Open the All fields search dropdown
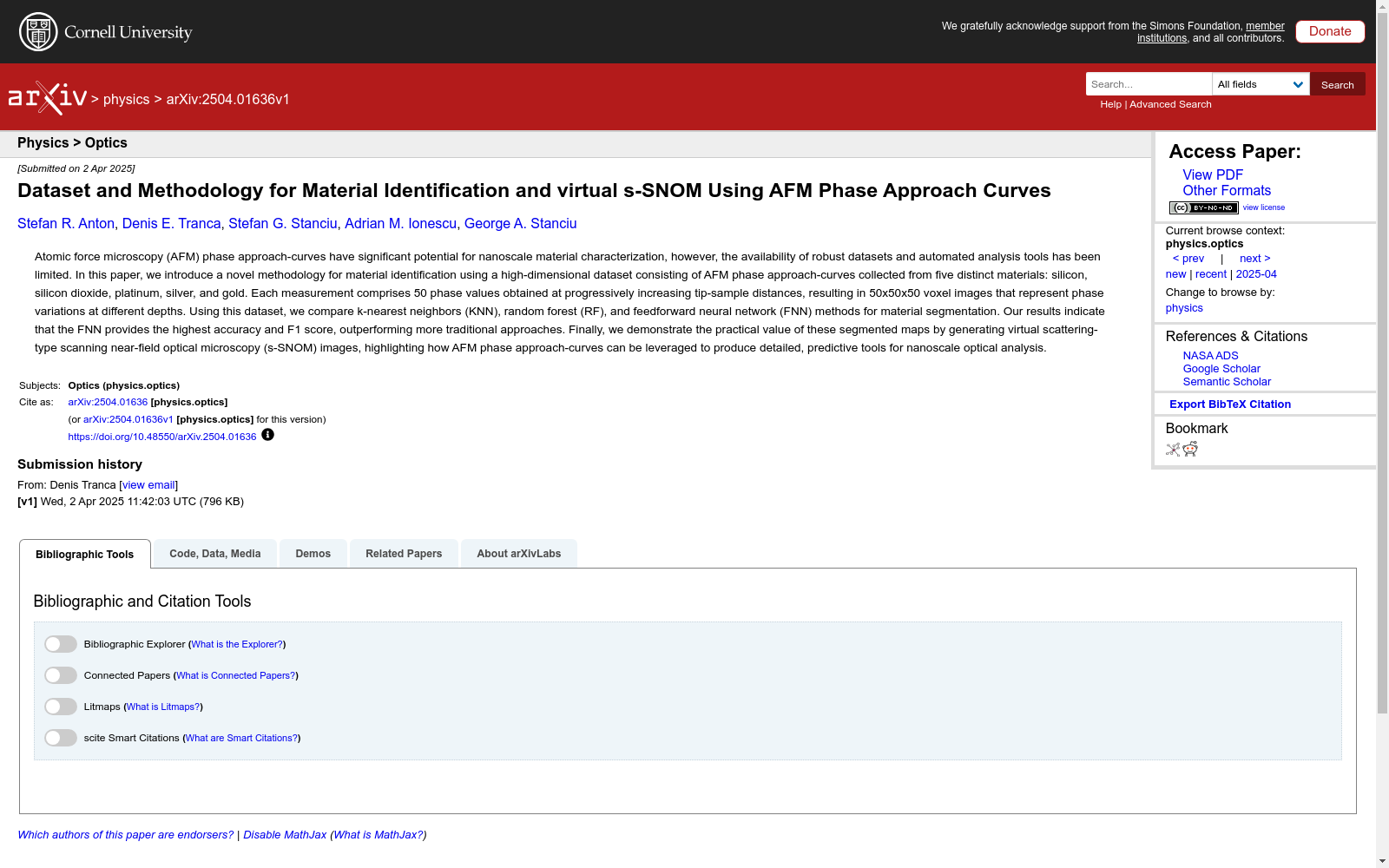The image size is (1389, 868). coord(1261,84)
